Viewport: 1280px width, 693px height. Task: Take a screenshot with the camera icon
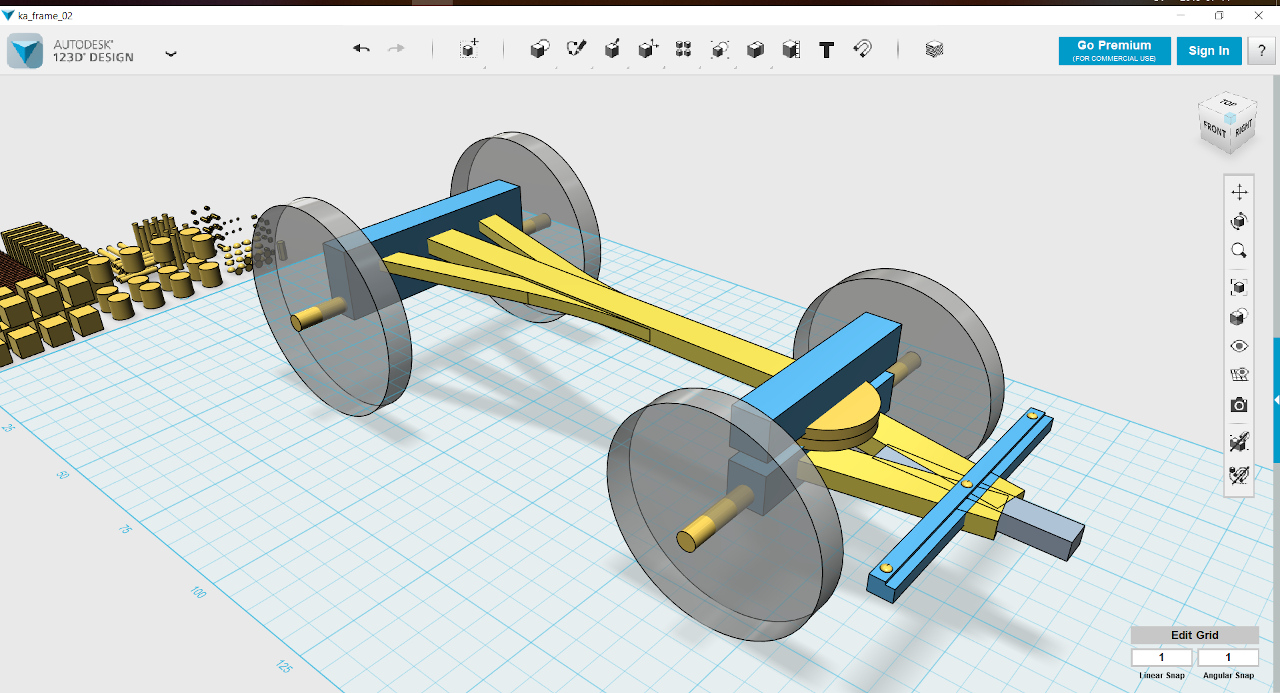pos(1239,405)
